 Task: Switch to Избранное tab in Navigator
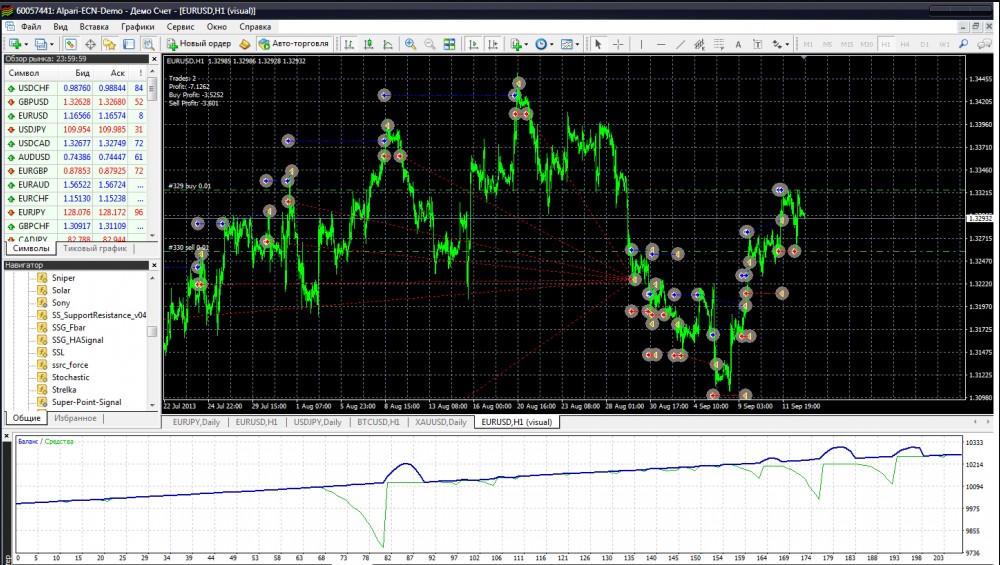[75, 418]
